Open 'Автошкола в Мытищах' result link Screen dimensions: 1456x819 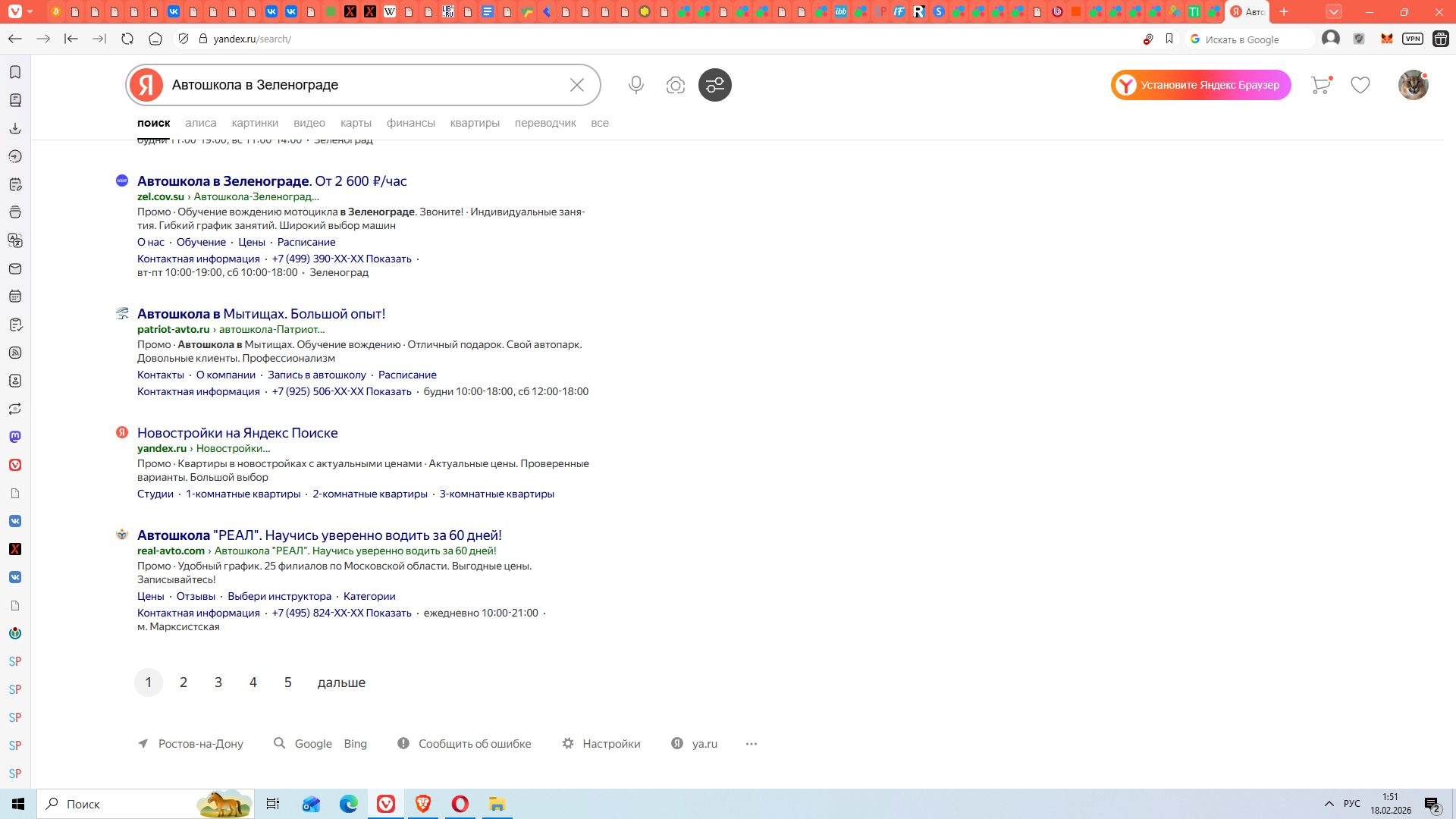pos(261,314)
